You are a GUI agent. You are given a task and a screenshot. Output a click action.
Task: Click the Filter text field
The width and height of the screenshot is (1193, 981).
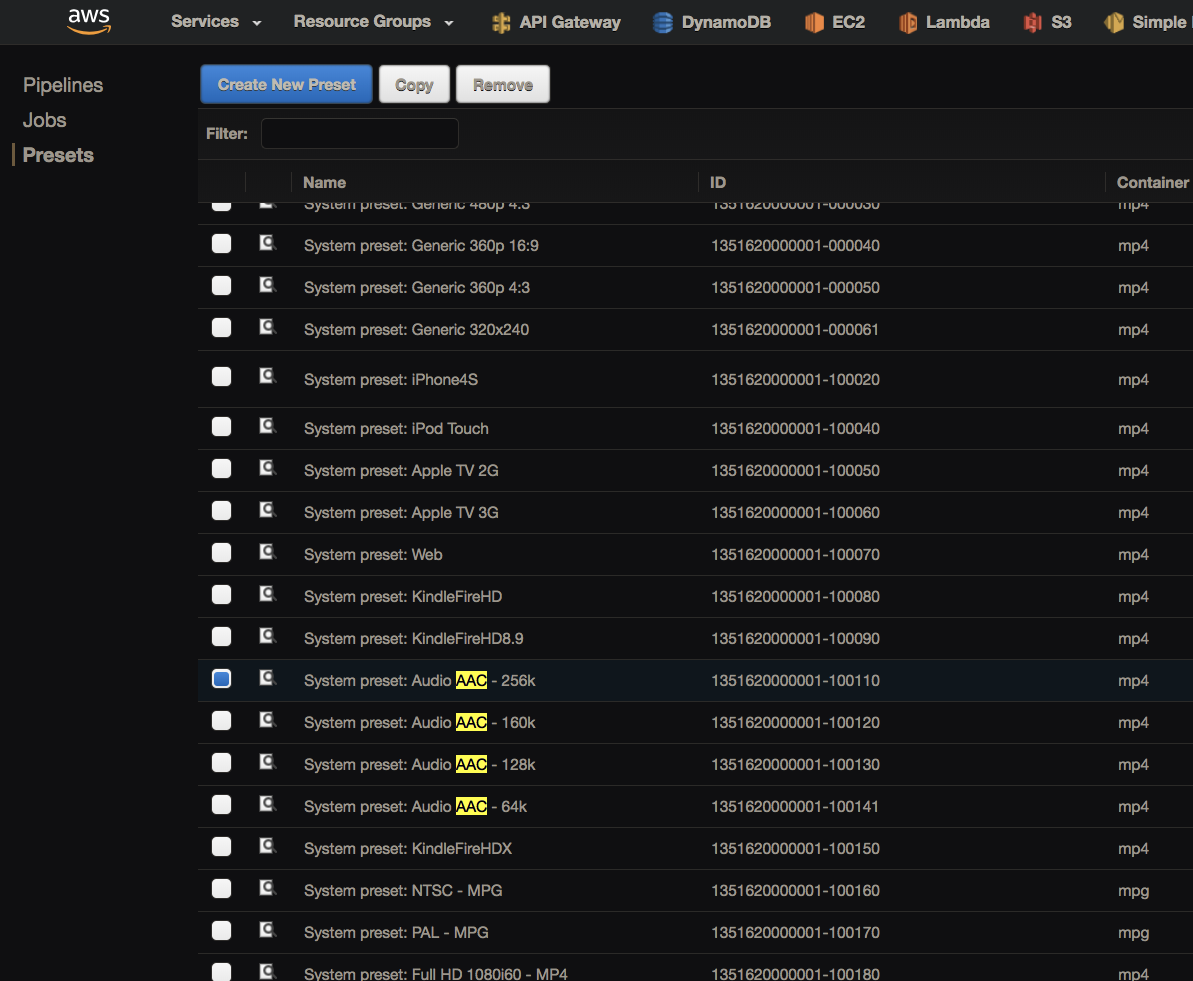tap(360, 133)
